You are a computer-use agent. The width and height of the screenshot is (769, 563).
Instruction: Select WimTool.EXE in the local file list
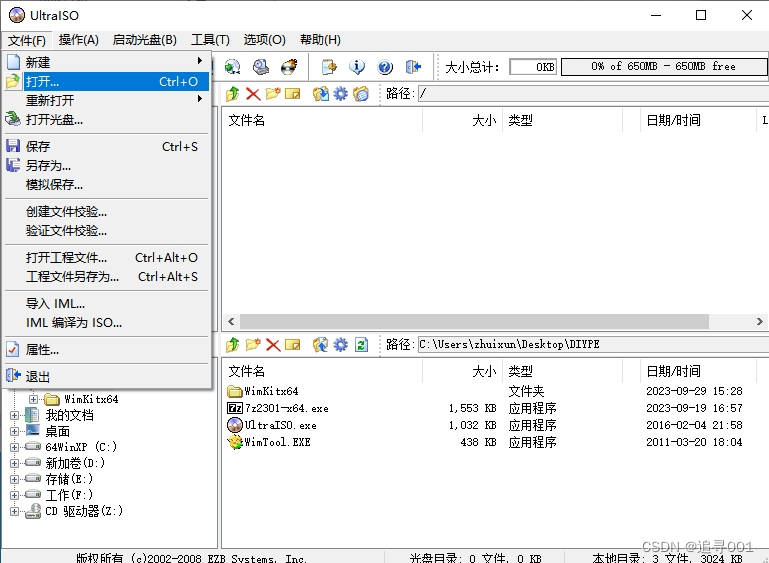click(x=269, y=442)
